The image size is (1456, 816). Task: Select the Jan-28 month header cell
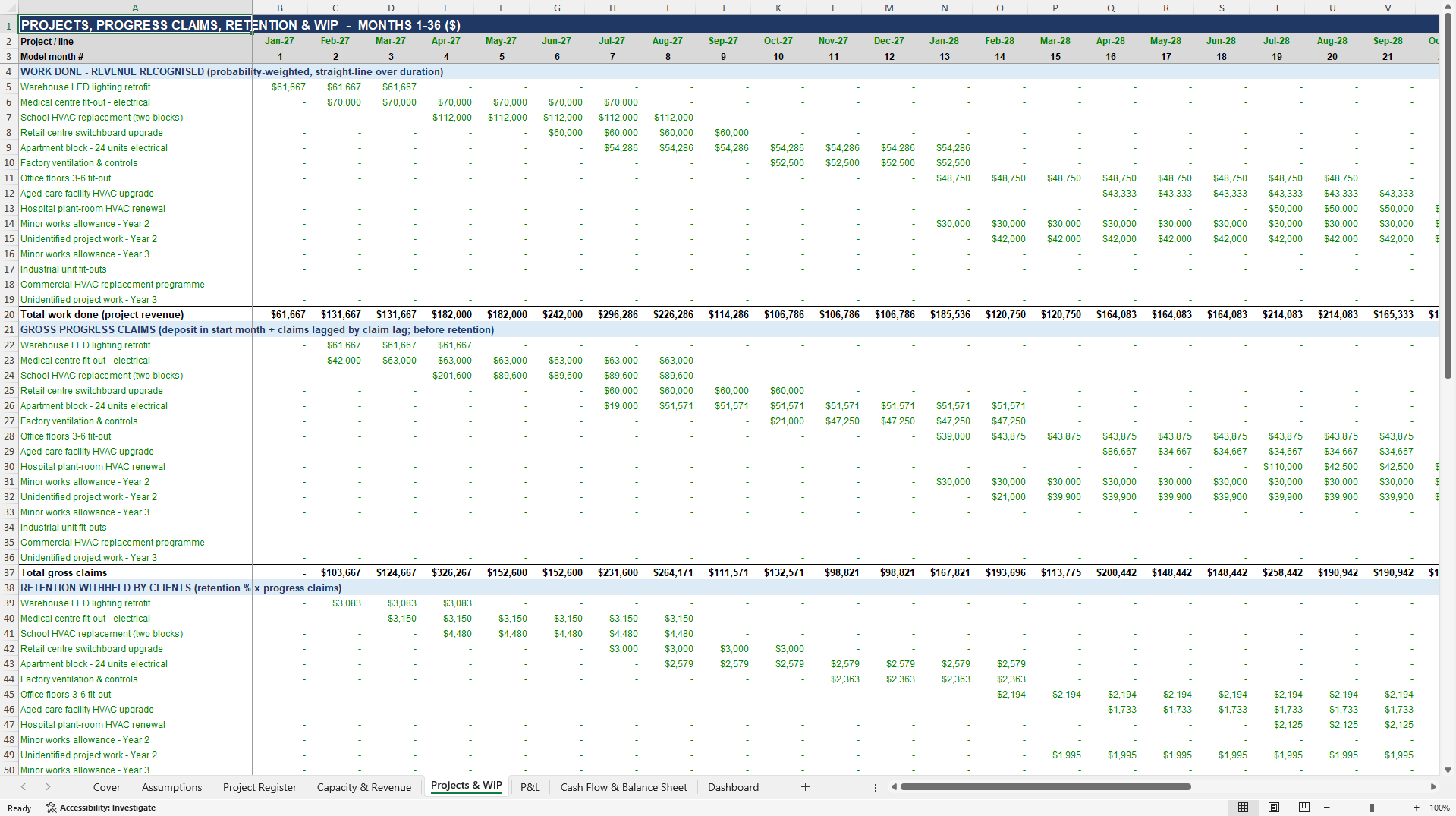[945, 41]
